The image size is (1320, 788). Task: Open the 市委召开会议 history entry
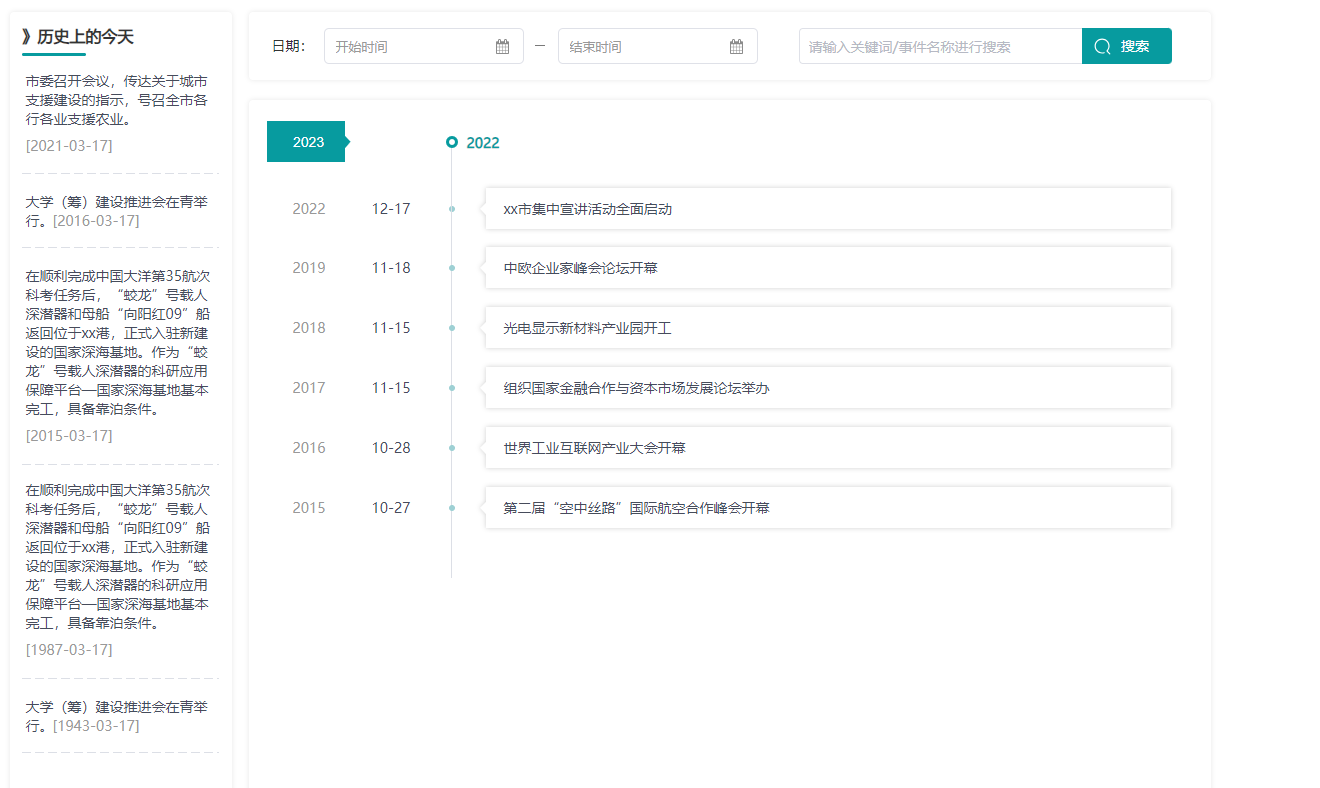(116, 100)
